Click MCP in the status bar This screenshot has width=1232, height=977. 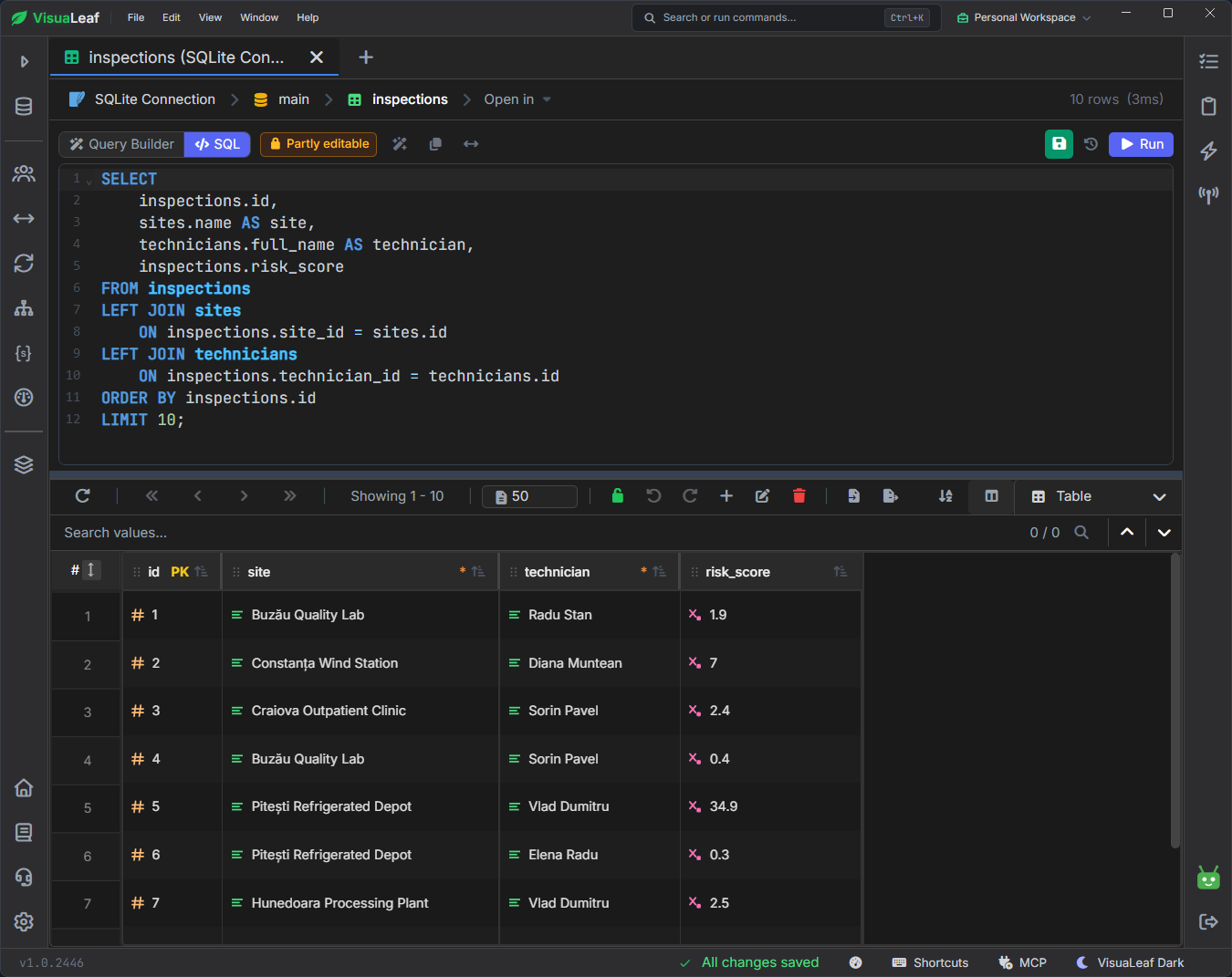point(1022,962)
